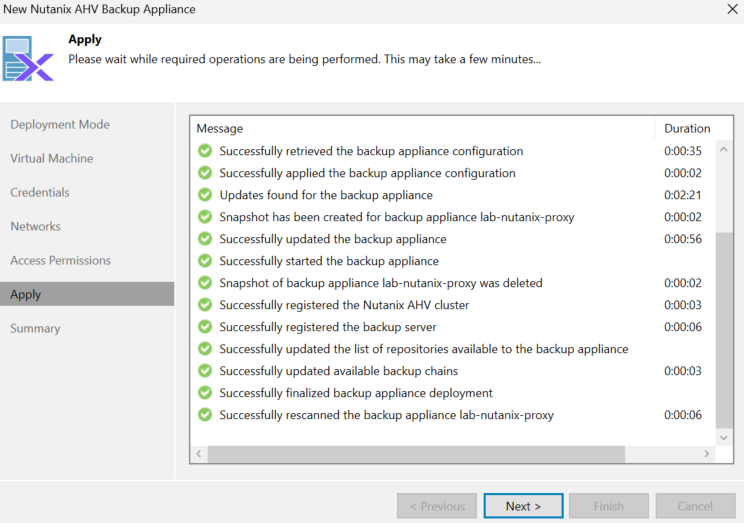Click green check beside 'Successfully registered the backup server'
This screenshot has width=744, height=523.
click(205, 327)
